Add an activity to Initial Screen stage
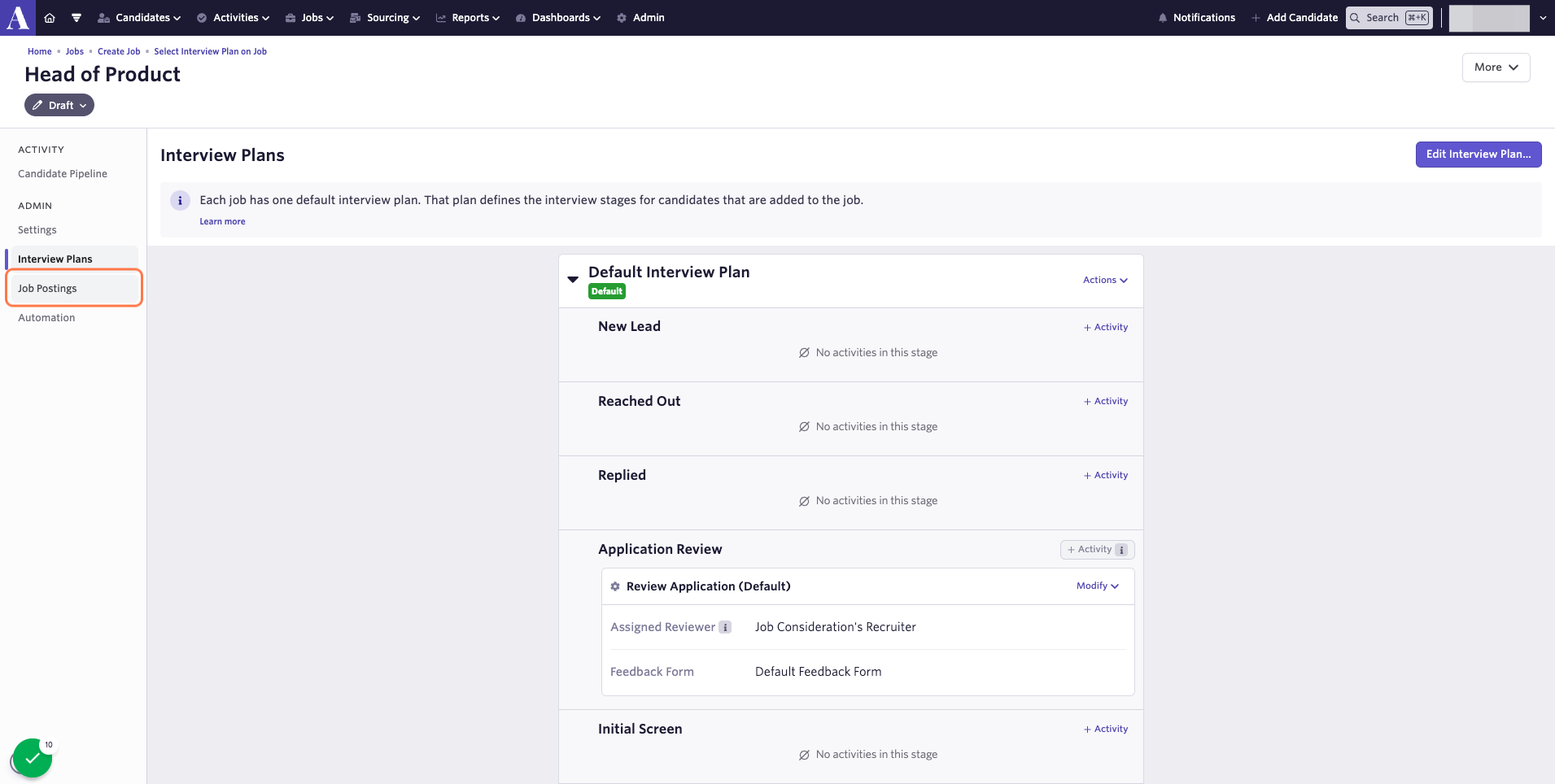This screenshot has height=784, width=1555. click(x=1106, y=729)
